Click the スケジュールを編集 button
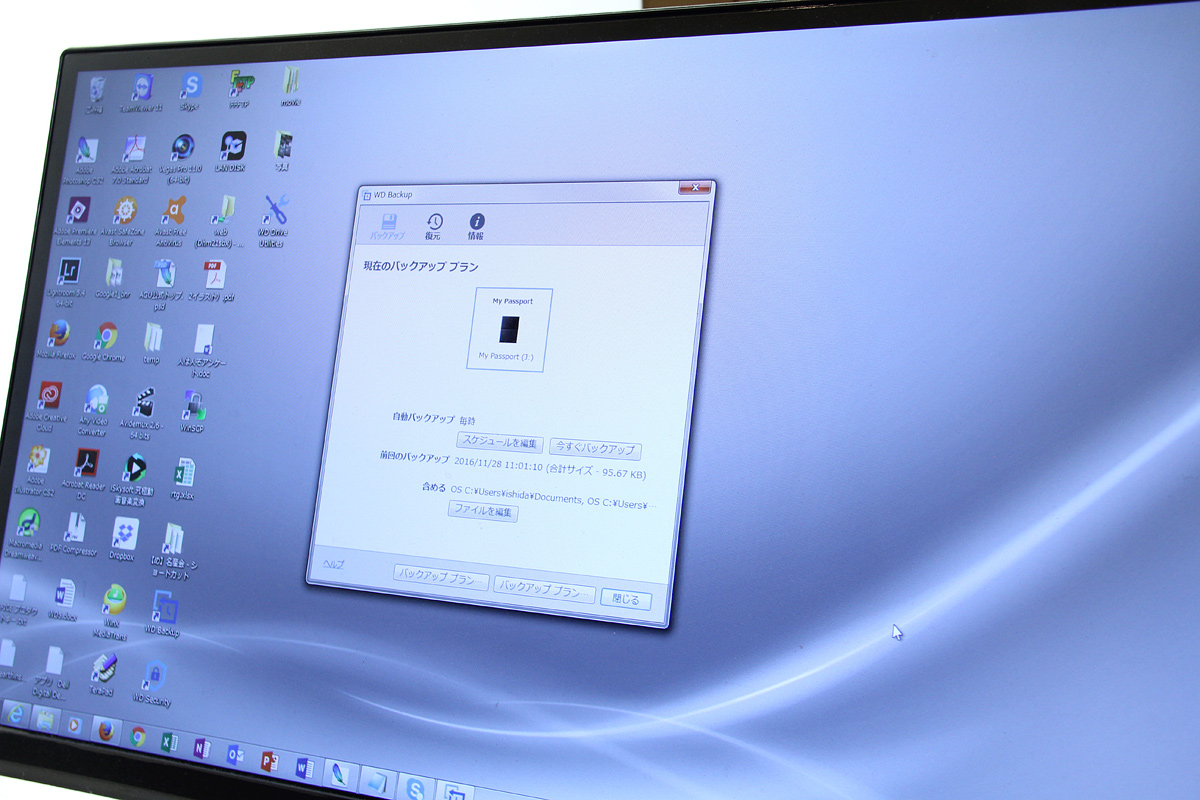Screen dimensions: 1200x800 [x=501, y=442]
